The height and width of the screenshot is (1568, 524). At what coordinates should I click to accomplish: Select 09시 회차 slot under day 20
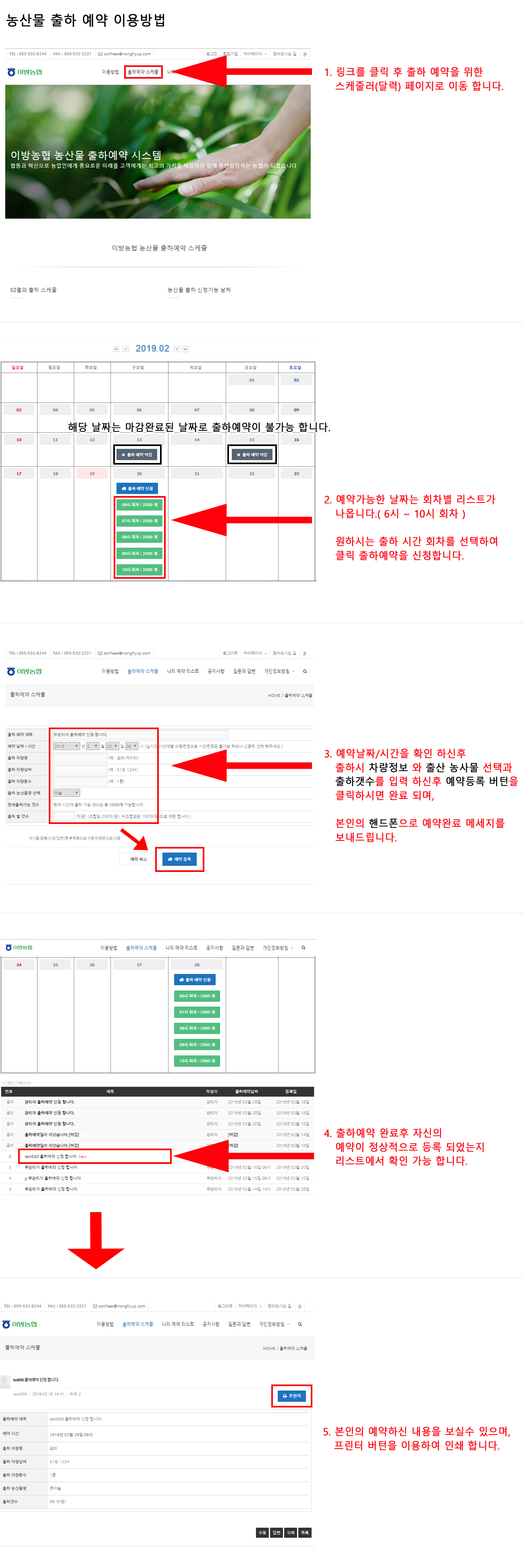[139, 553]
